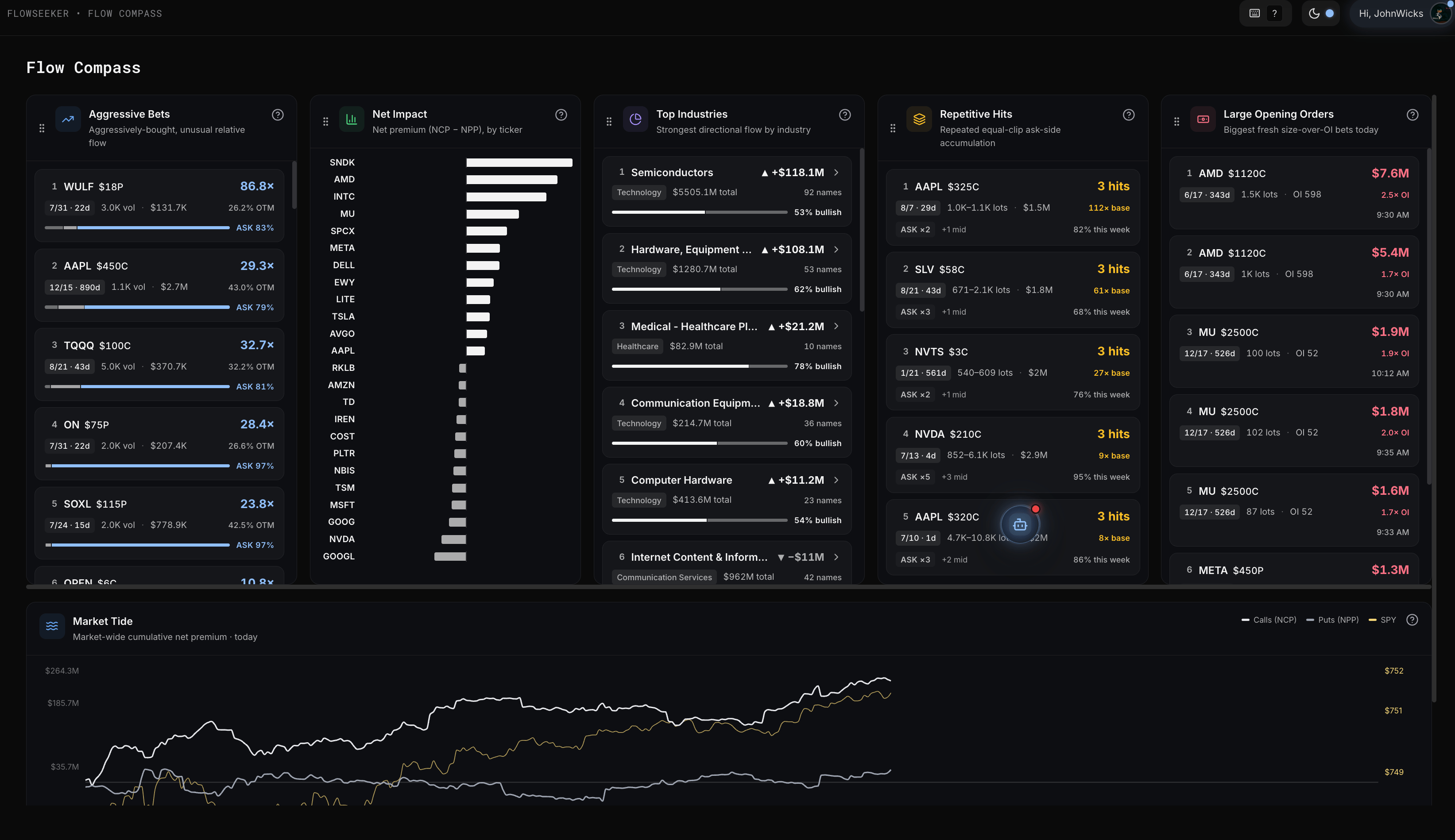Open help for the Net Impact panel
Image resolution: width=1455 pixels, height=840 pixels.
click(x=561, y=115)
